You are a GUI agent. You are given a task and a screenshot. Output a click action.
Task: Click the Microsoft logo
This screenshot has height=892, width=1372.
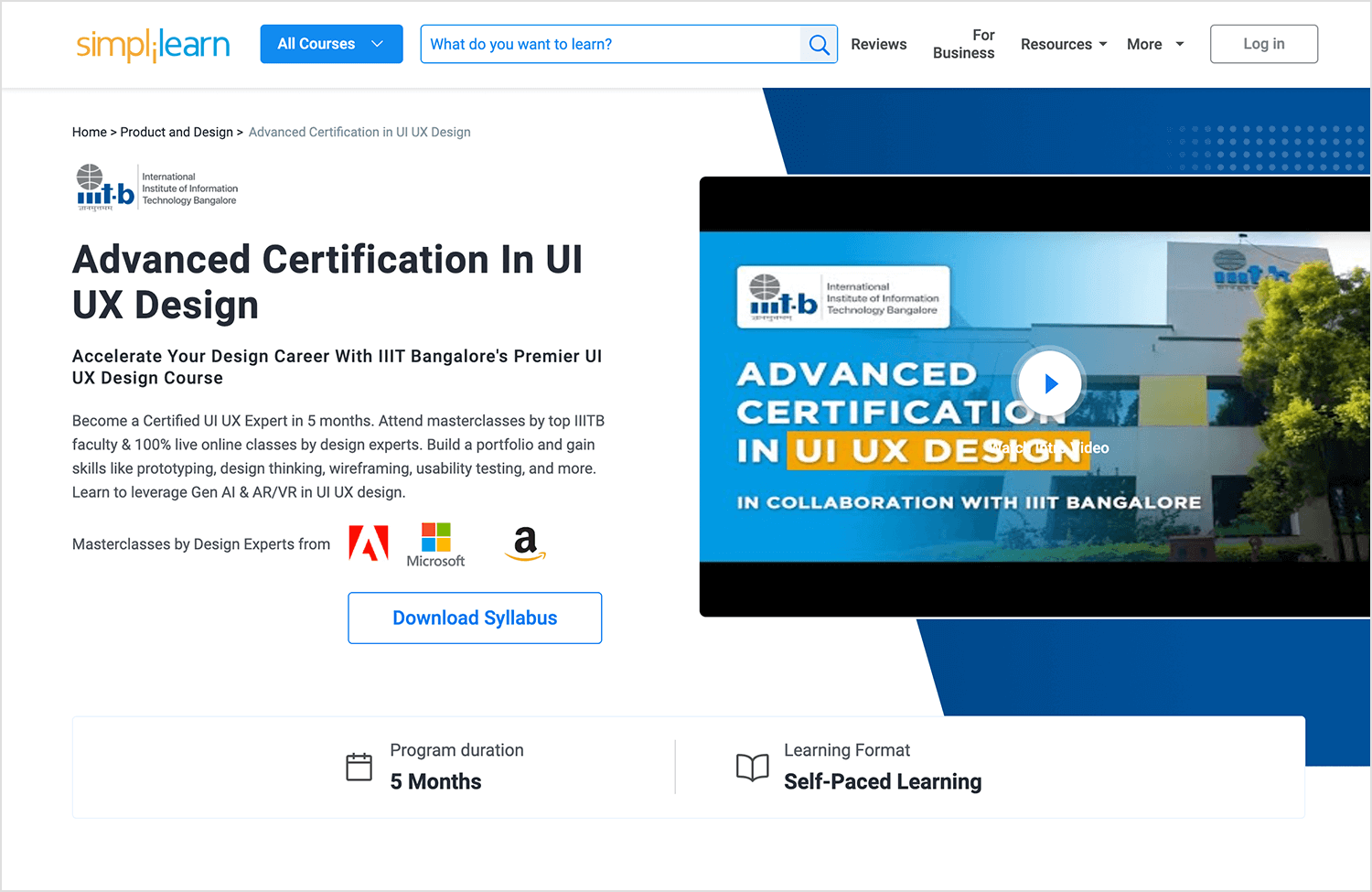click(x=435, y=545)
